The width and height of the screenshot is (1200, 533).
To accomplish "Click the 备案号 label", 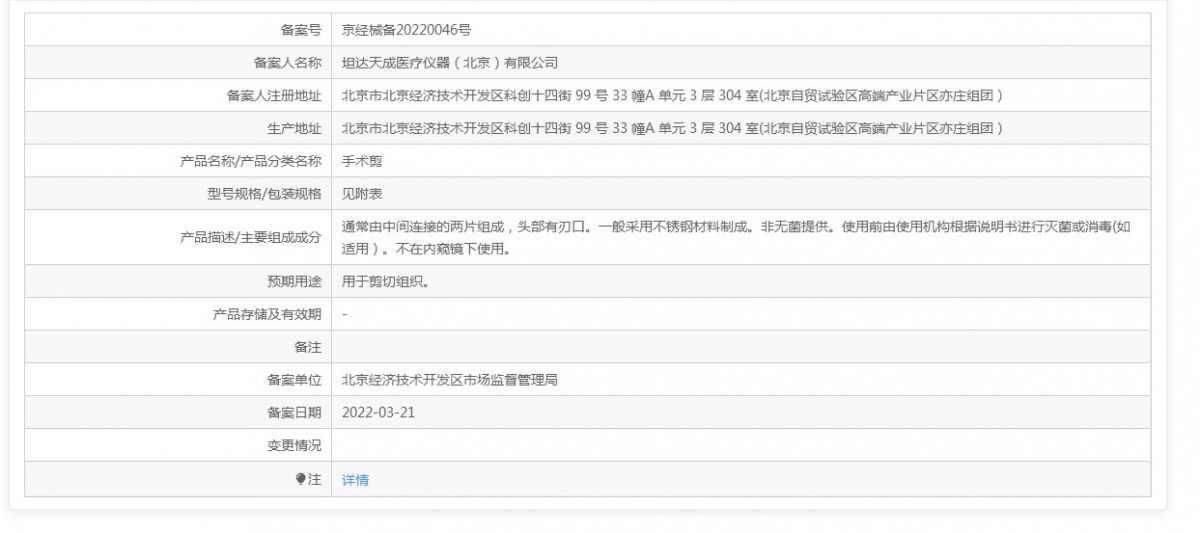I will (301, 30).
